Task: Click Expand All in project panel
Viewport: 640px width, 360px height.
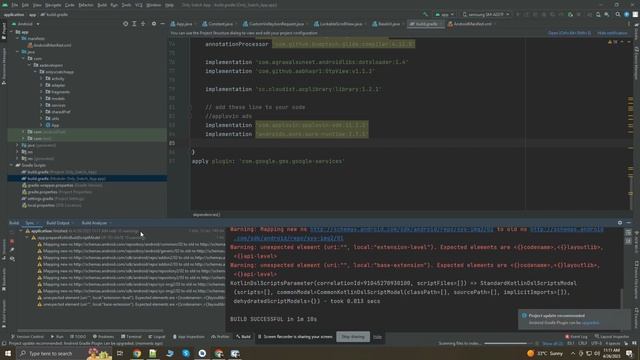Action: (x=134, y=24)
